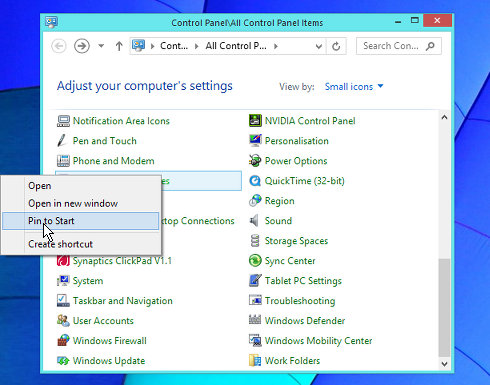Click the Region globe icon
This screenshot has height=385, width=490.
click(255, 201)
